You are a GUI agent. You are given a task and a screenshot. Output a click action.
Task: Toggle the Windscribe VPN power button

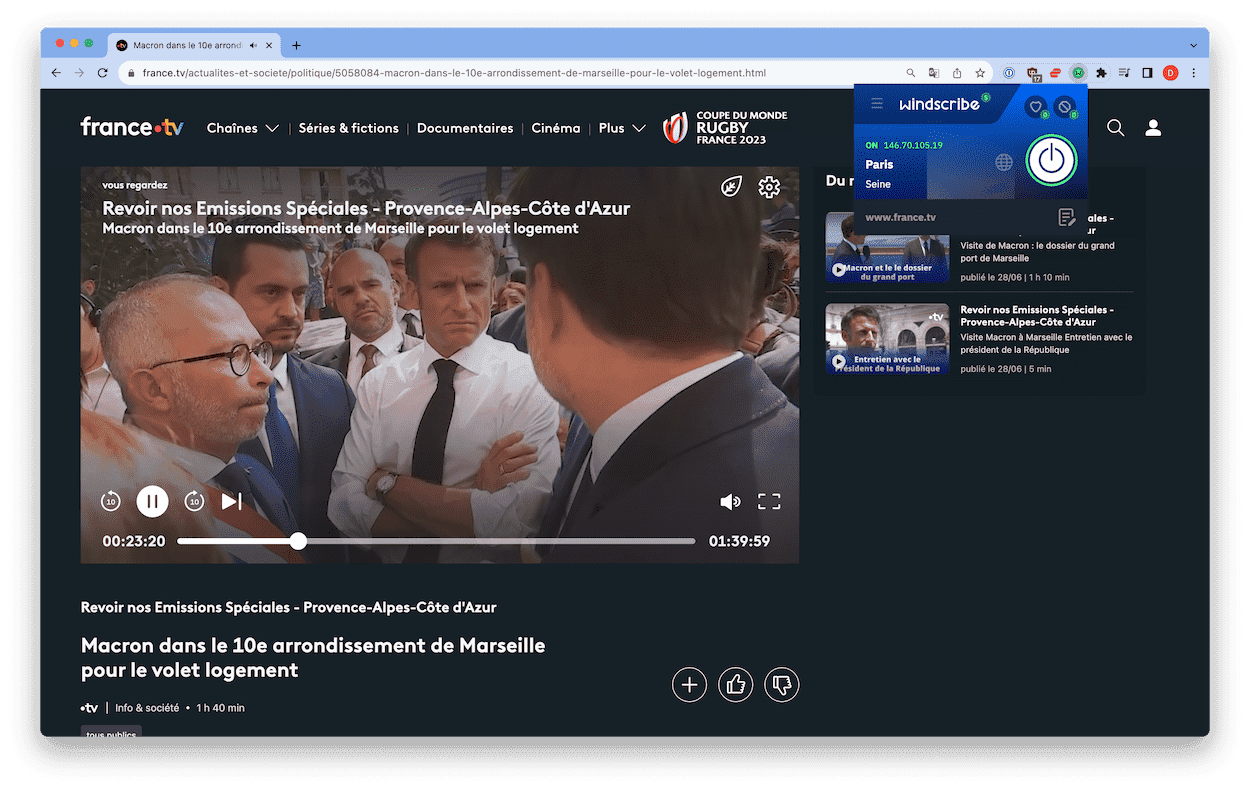[x=1050, y=160]
